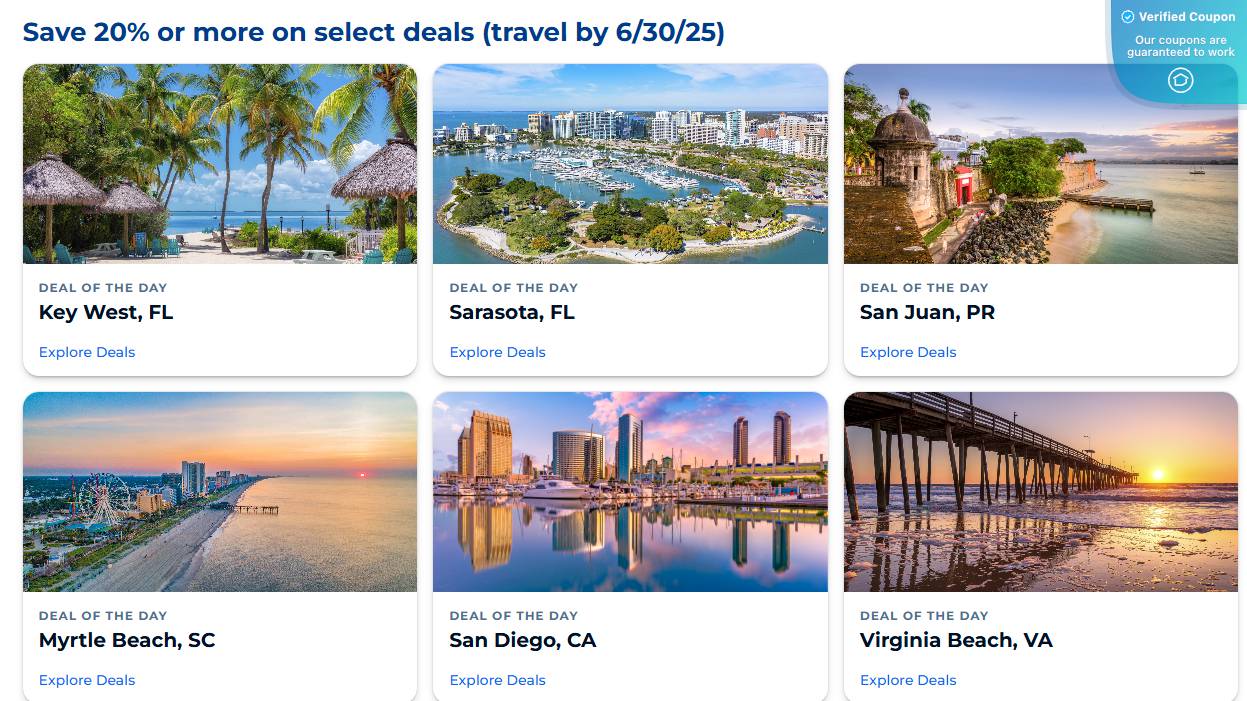Viewport: 1247px width, 701px height.
Task: Select the Key West, FL card title
Action: (x=106, y=312)
